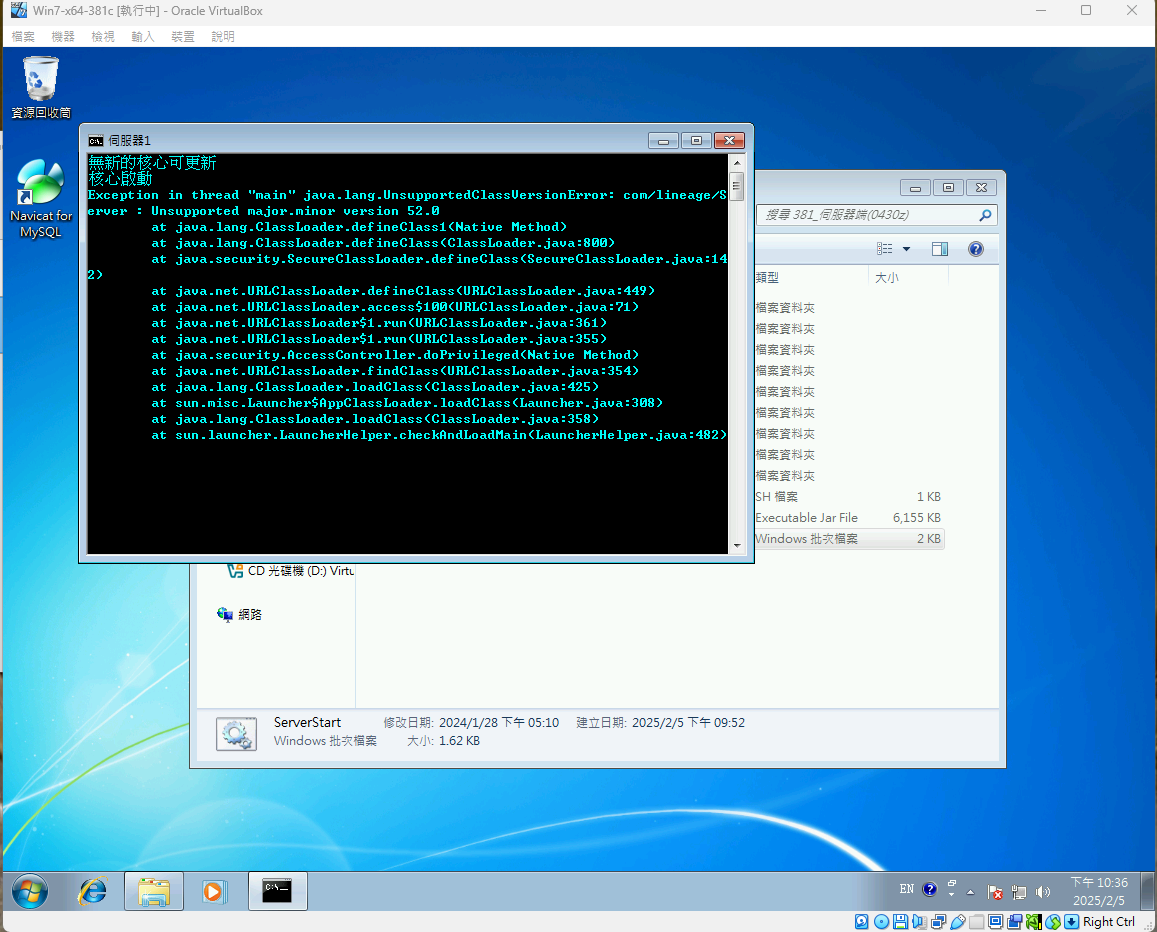Viewport: 1157px width, 932px height.
Task: Sort by the 類型 column header
Action: (x=810, y=277)
